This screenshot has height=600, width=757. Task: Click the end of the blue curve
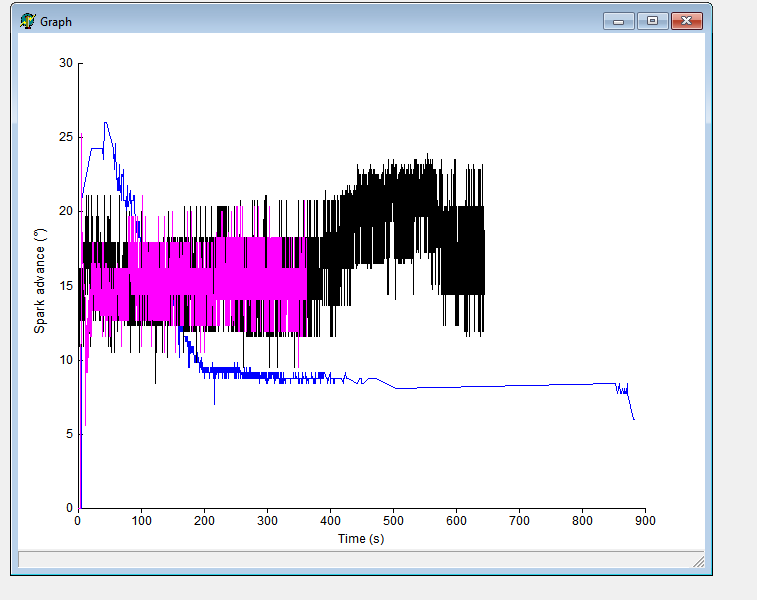[633, 419]
